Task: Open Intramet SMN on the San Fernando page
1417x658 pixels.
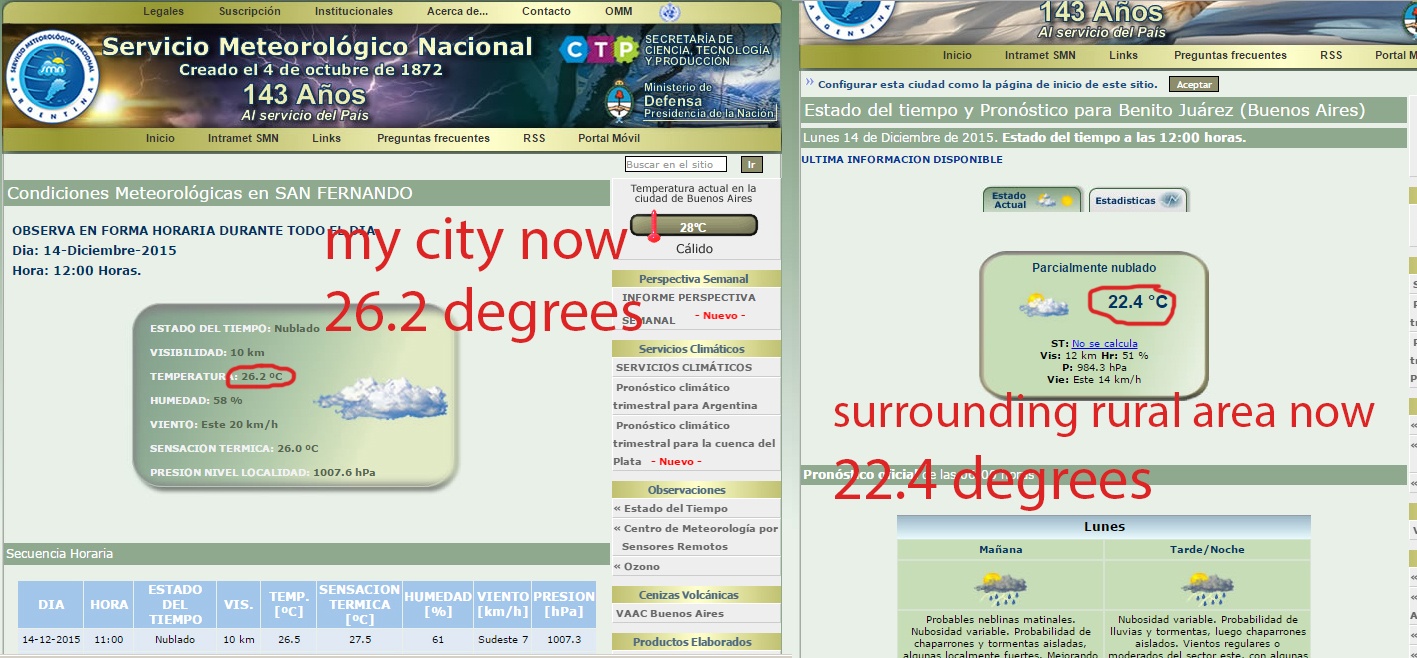Action: (242, 138)
